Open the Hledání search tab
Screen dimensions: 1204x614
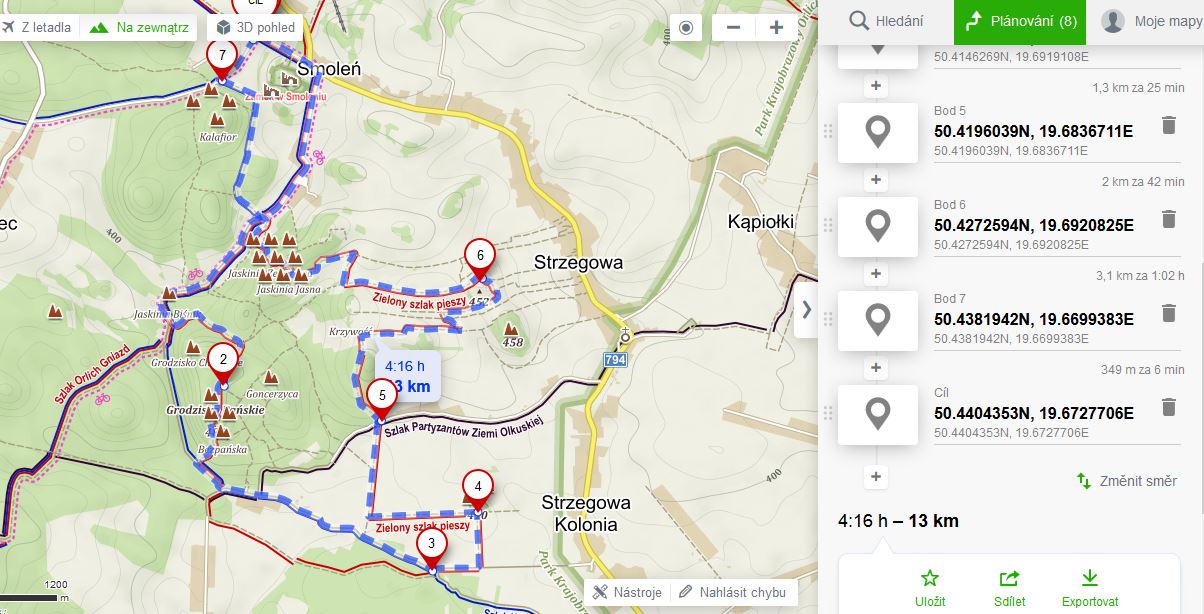[886, 21]
